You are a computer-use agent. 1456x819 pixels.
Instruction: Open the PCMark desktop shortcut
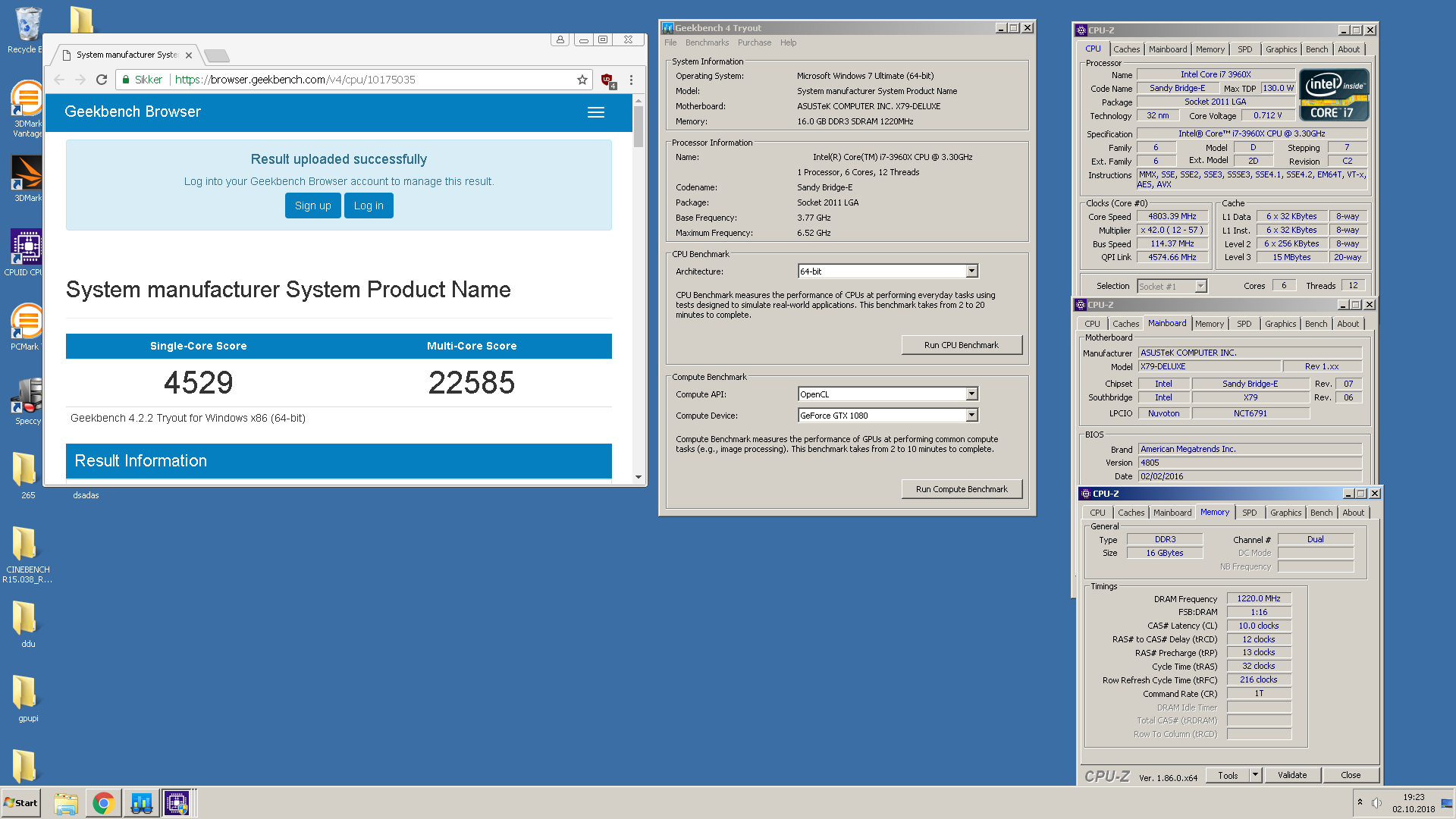(x=27, y=327)
